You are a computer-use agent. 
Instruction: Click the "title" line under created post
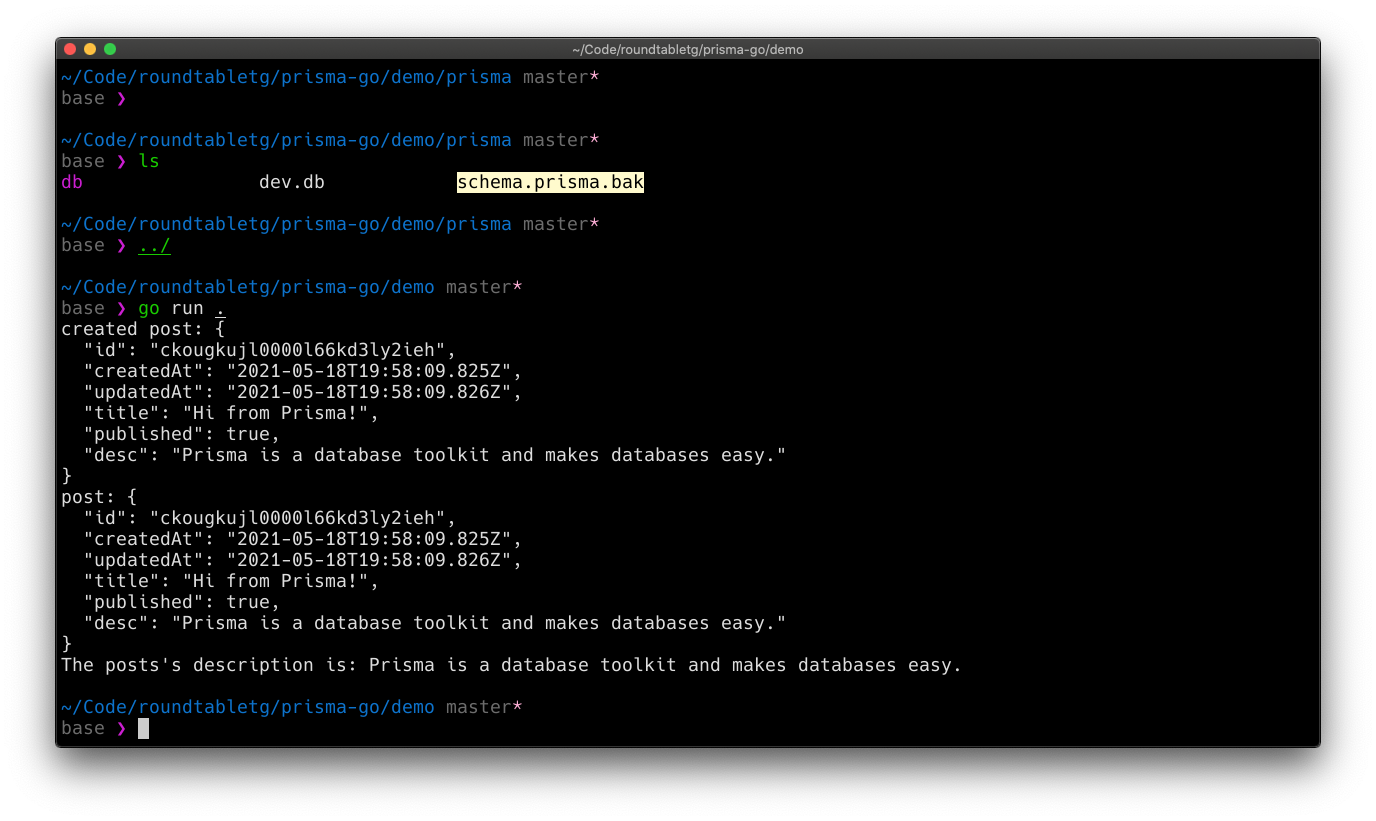point(232,413)
